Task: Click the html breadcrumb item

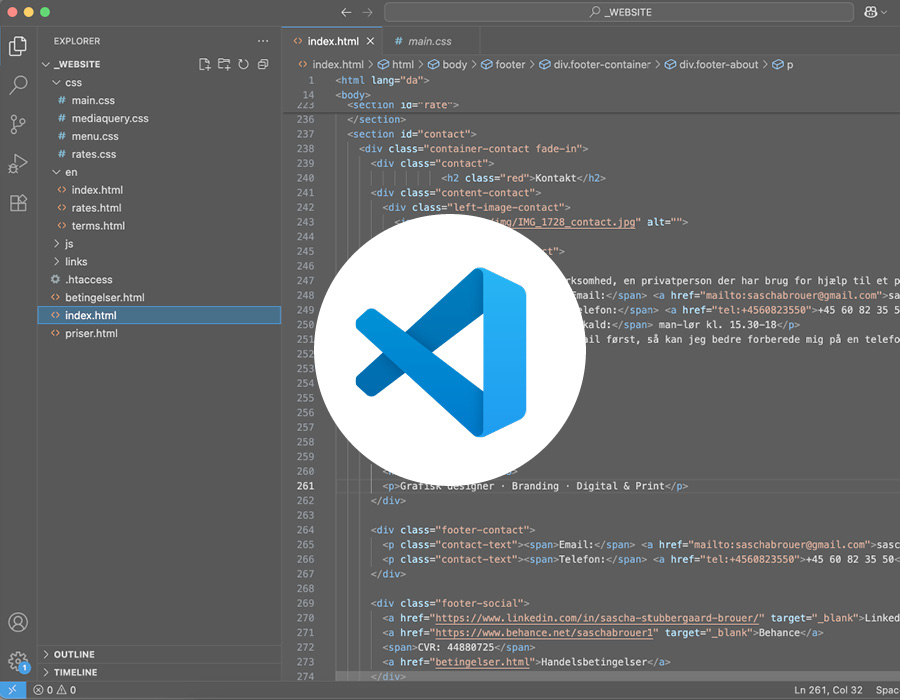Action: pos(395,64)
